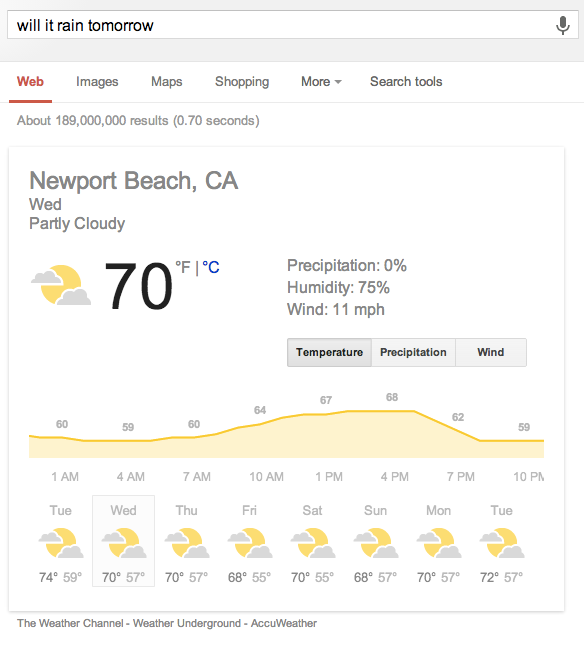This screenshot has width=584, height=646.
Task: Click the first Tue forecast weather icon
Action: click(61, 543)
